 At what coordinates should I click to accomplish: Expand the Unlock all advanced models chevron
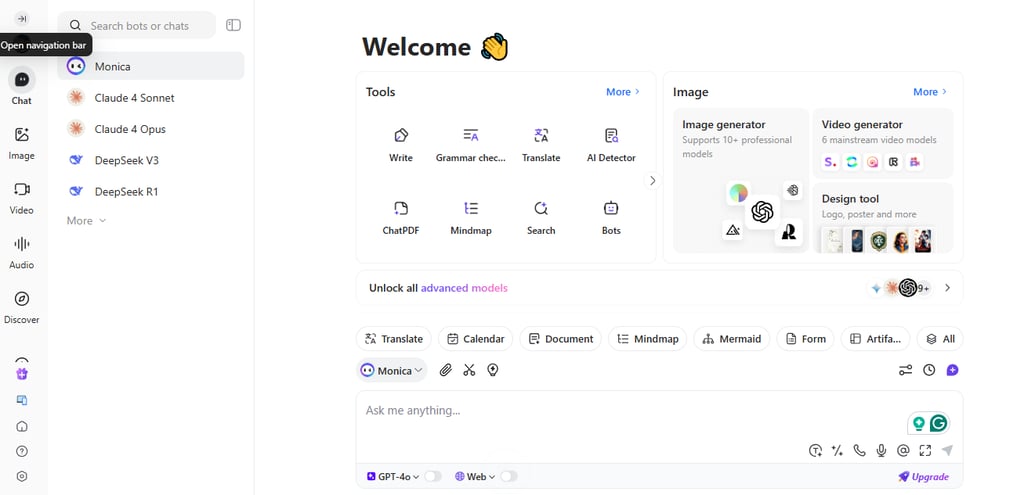point(948,287)
